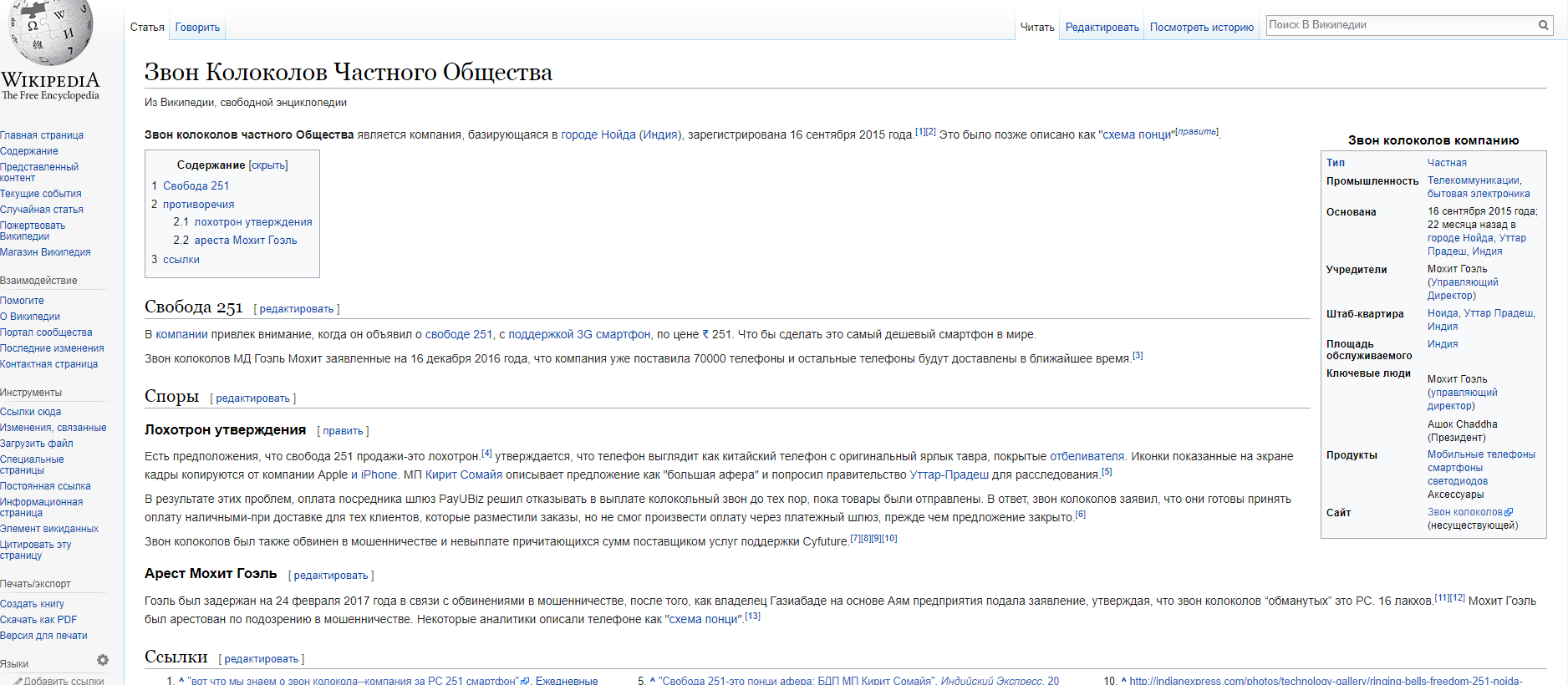Click редактировать next to Свобода 251 heading
1568x685 pixels.
click(x=297, y=309)
